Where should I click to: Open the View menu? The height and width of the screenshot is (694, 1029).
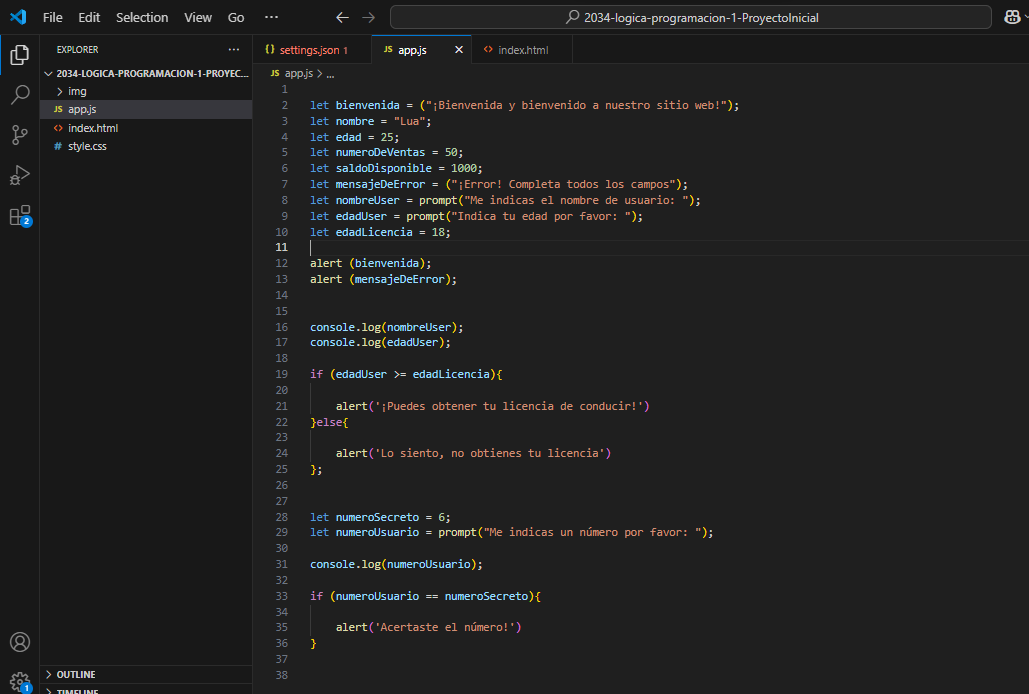pos(198,18)
